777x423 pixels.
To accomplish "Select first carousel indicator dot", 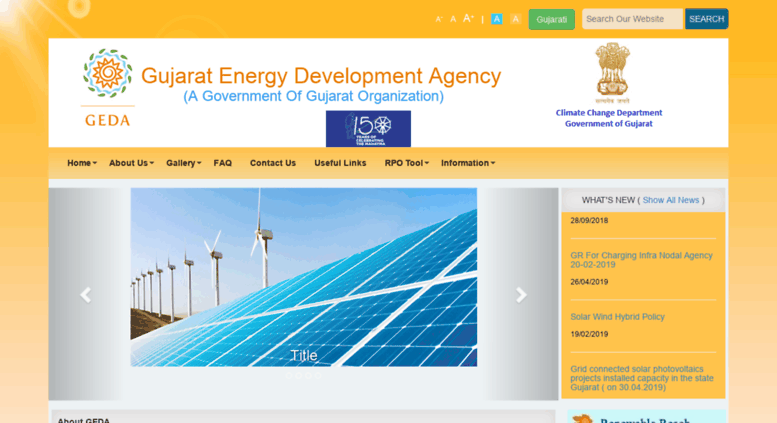I will [x=289, y=375].
